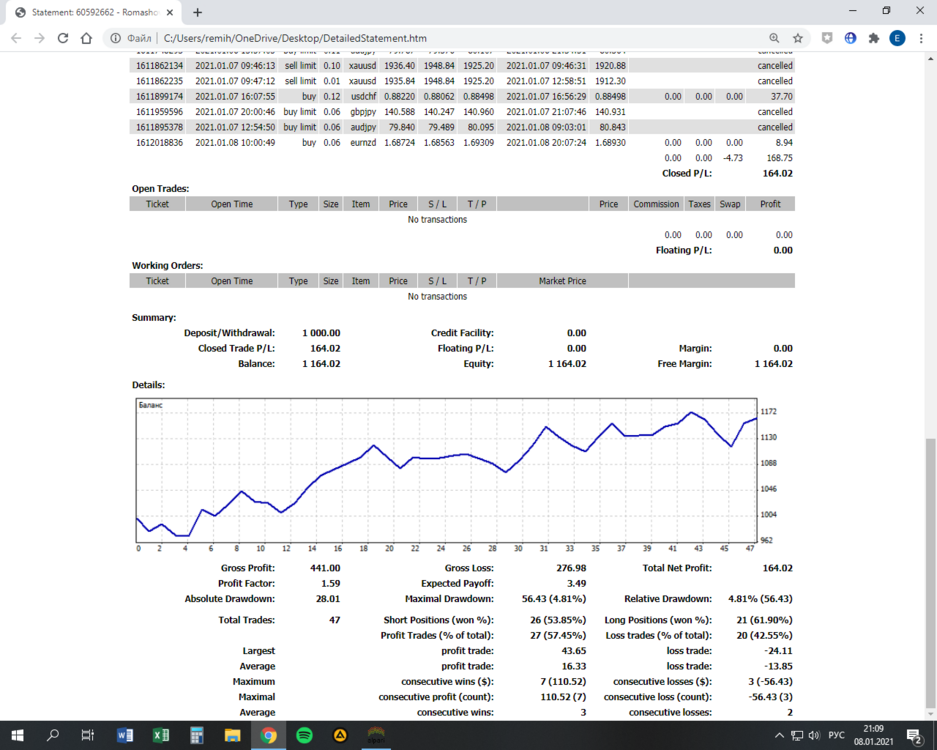Open the network status tray icon

797,735
